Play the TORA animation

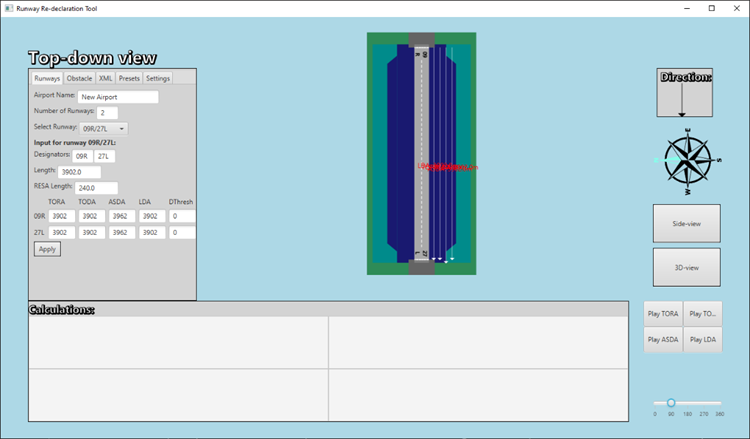[x=663, y=314]
